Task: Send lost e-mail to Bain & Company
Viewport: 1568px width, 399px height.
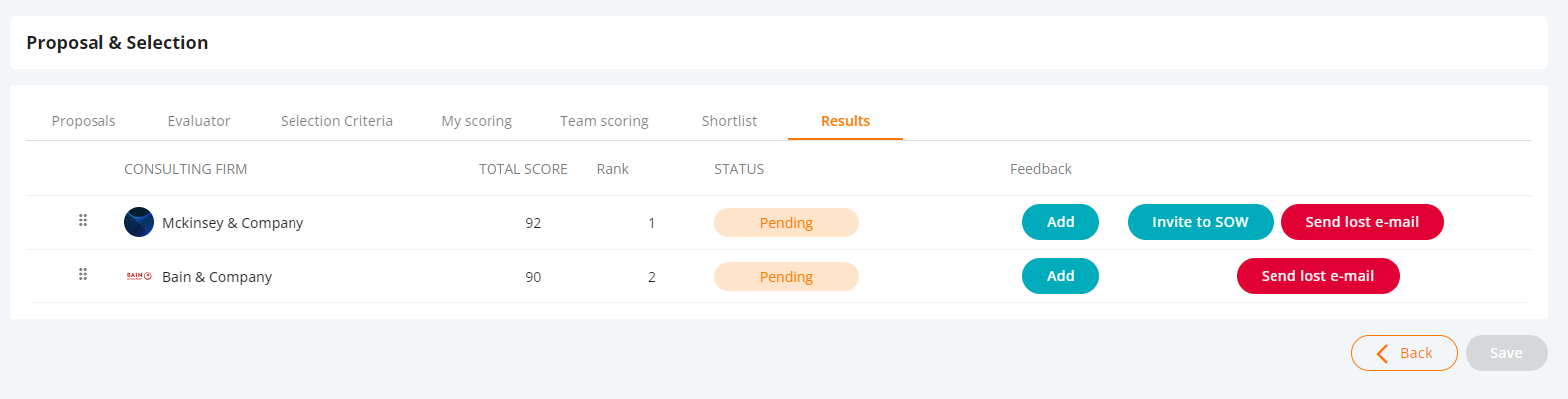Action: click(1317, 276)
